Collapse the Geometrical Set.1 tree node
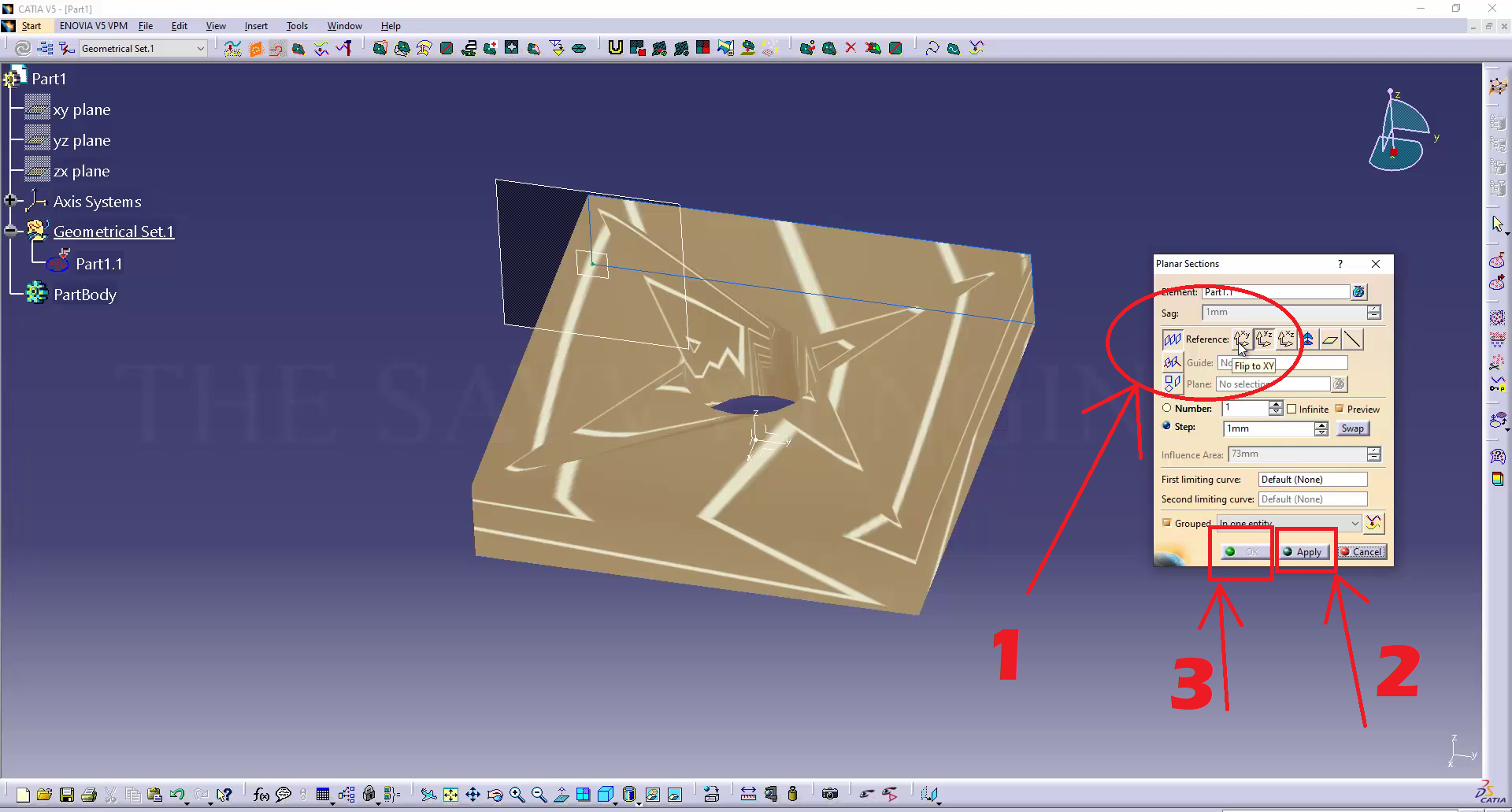This screenshot has height=812, width=1512. tap(10, 231)
